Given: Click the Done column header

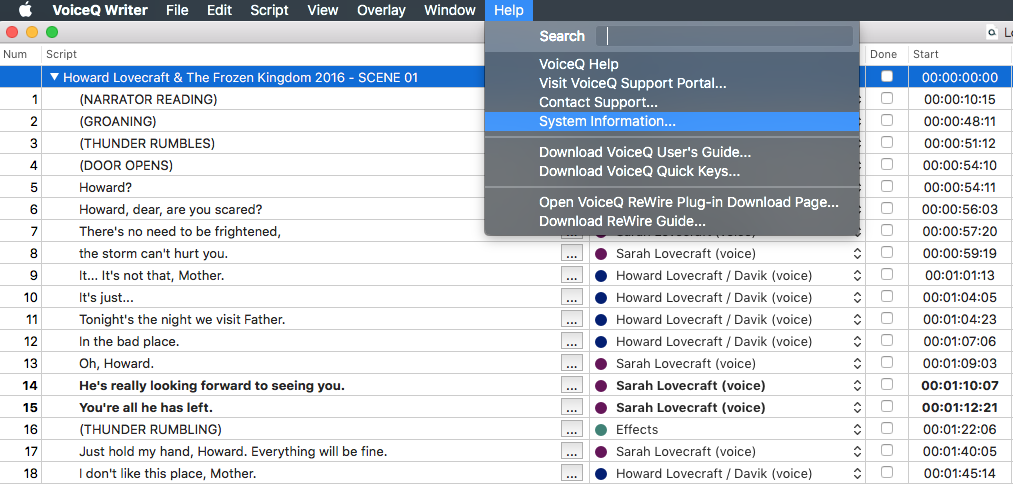Looking at the screenshot, I should pos(883,54).
